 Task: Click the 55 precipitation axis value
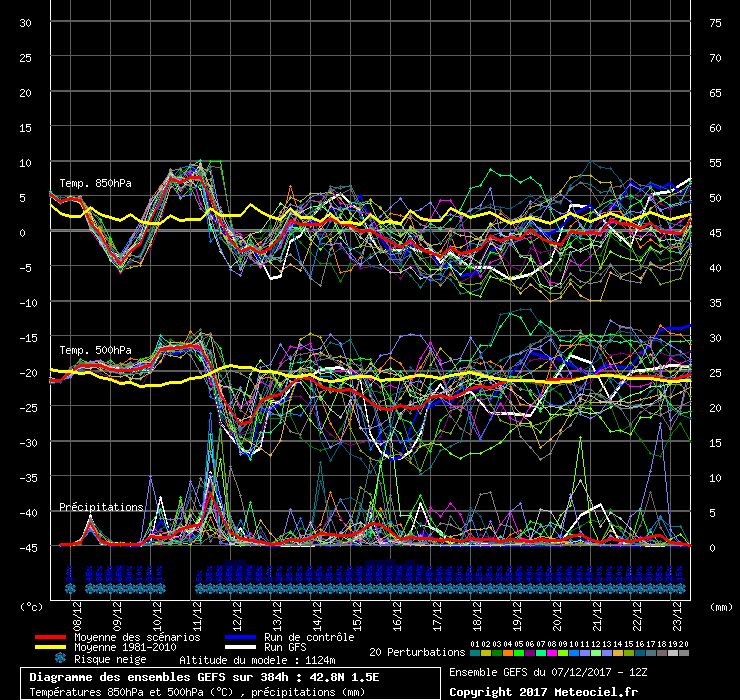click(x=715, y=163)
